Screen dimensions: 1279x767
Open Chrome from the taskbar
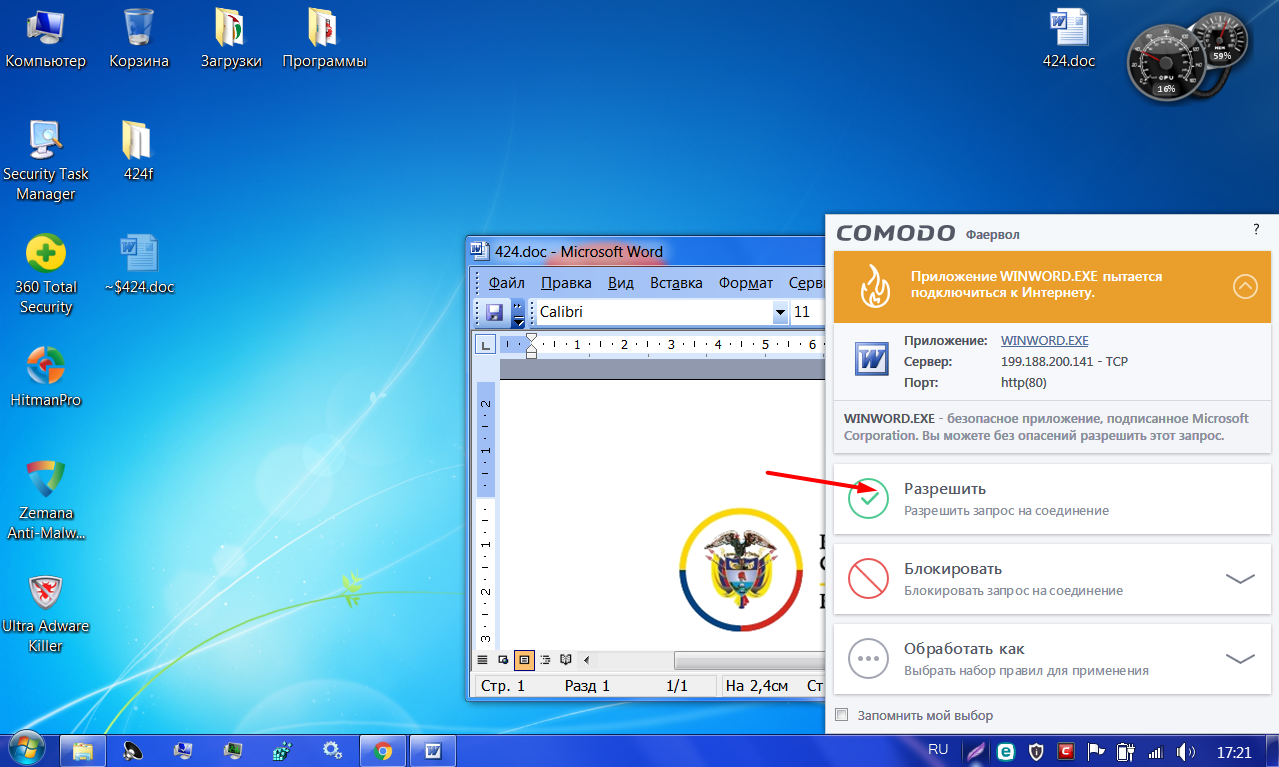coord(382,749)
